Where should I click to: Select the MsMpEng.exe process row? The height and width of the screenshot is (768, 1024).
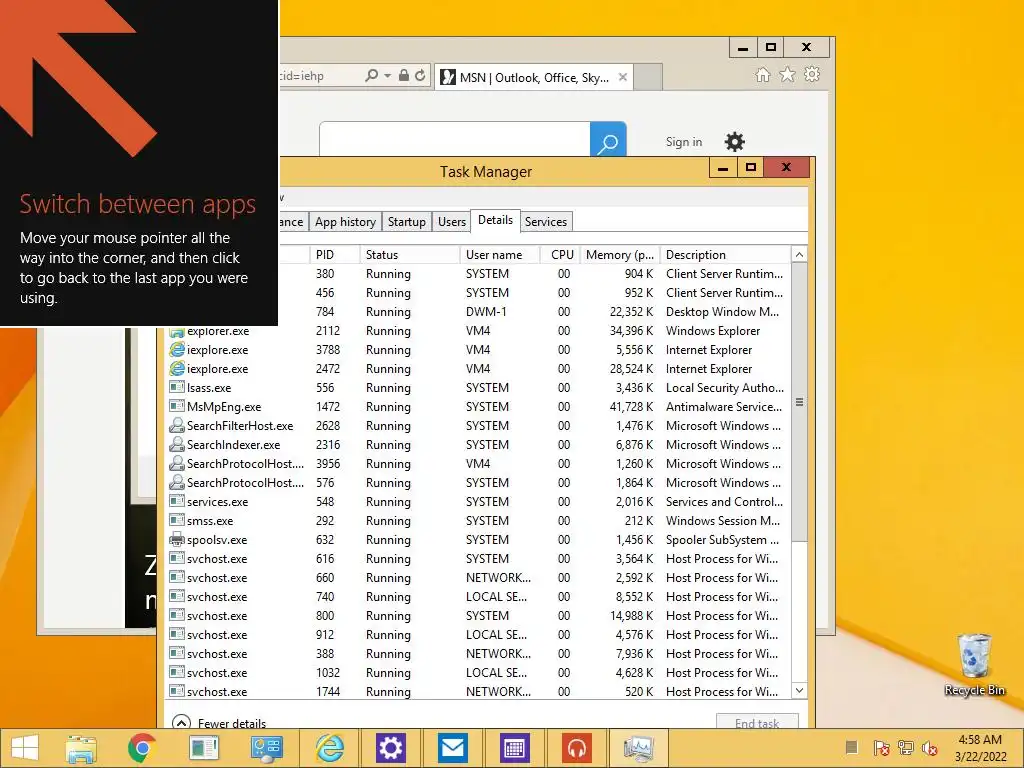click(x=478, y=407)
